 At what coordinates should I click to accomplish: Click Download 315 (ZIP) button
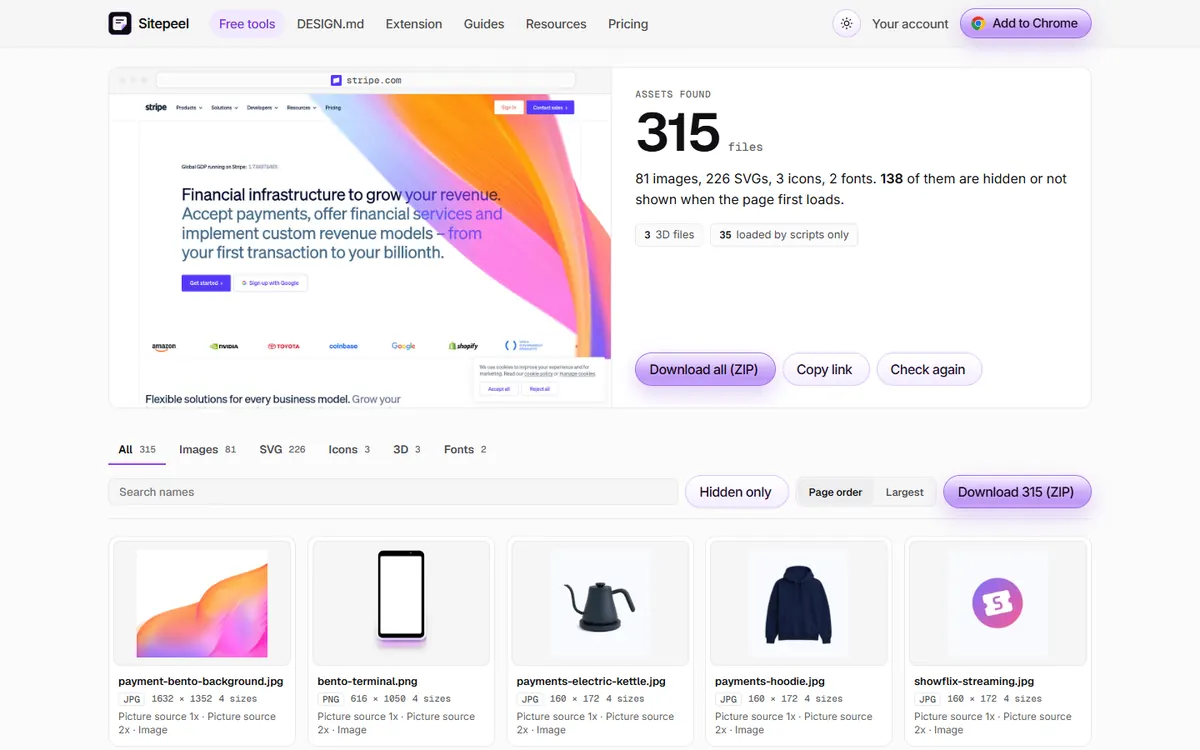tap(1016, 492)
